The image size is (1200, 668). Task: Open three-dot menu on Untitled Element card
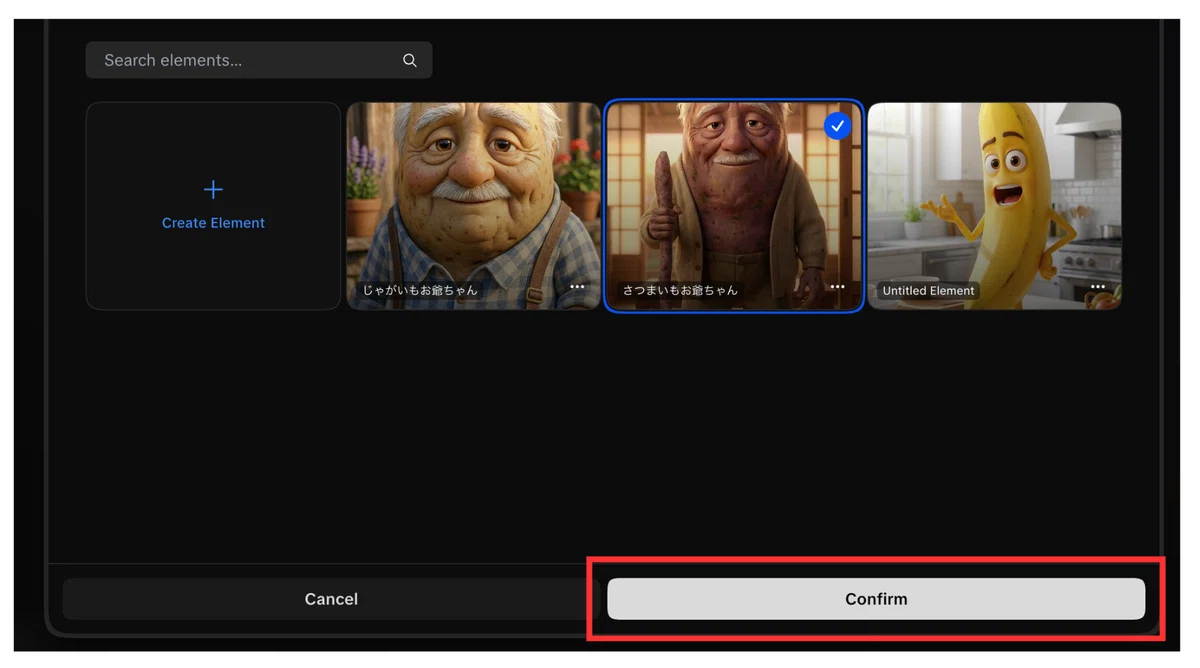(x=1097, y=287)
